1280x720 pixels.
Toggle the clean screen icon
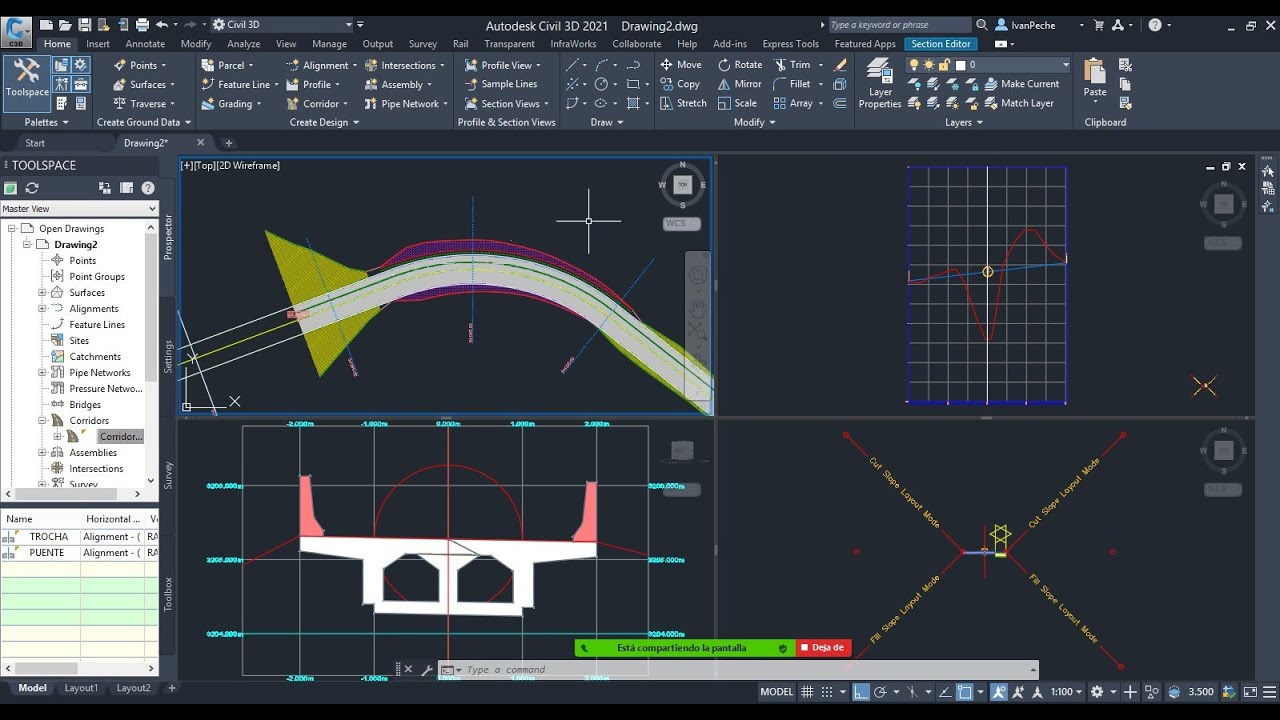(1249, 691)
